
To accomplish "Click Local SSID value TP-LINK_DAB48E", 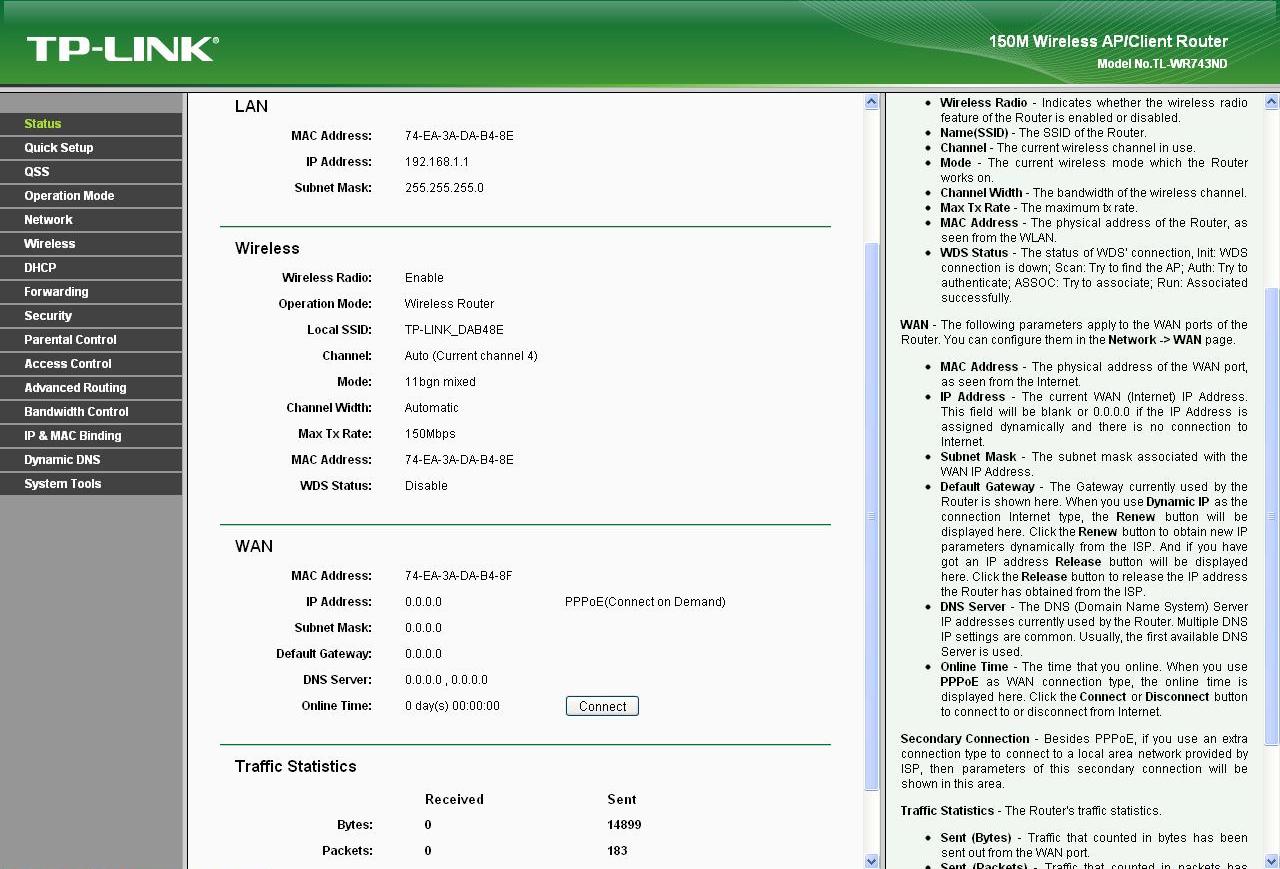I will click(454, 330).
